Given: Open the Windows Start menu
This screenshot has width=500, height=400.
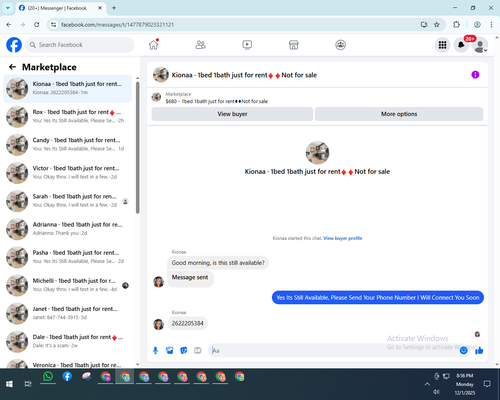Looking at the screenshot, I should 9,384.
